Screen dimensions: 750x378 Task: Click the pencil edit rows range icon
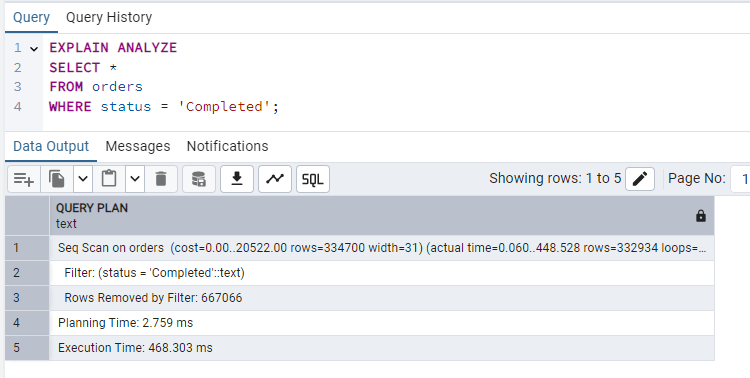point(640,179)
